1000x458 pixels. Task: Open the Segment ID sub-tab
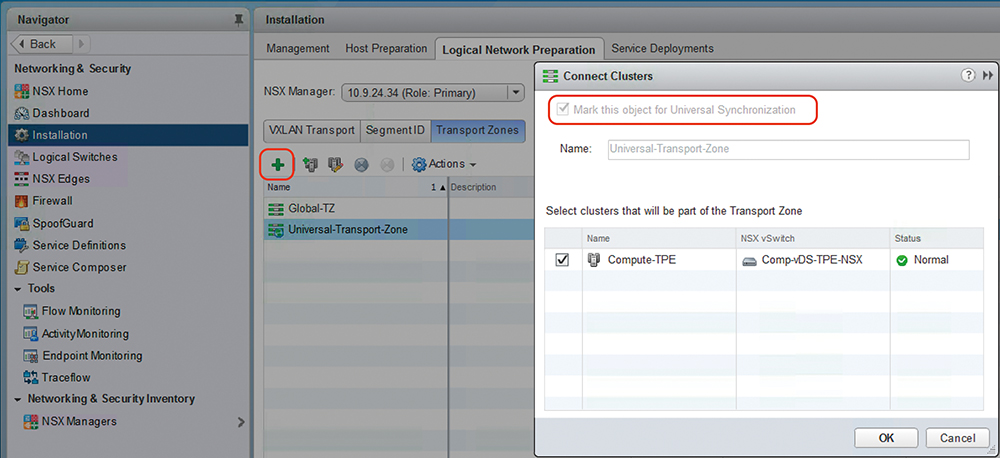[x=395, y=130]
